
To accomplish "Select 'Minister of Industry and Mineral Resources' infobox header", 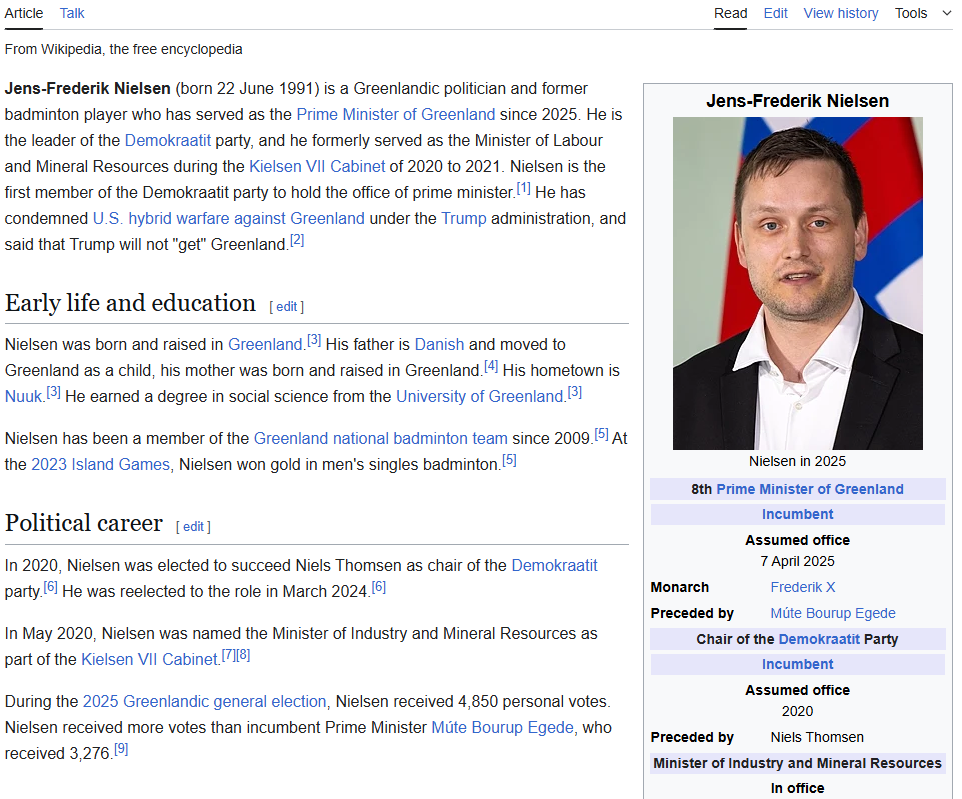I will click(x=798, y=763).
